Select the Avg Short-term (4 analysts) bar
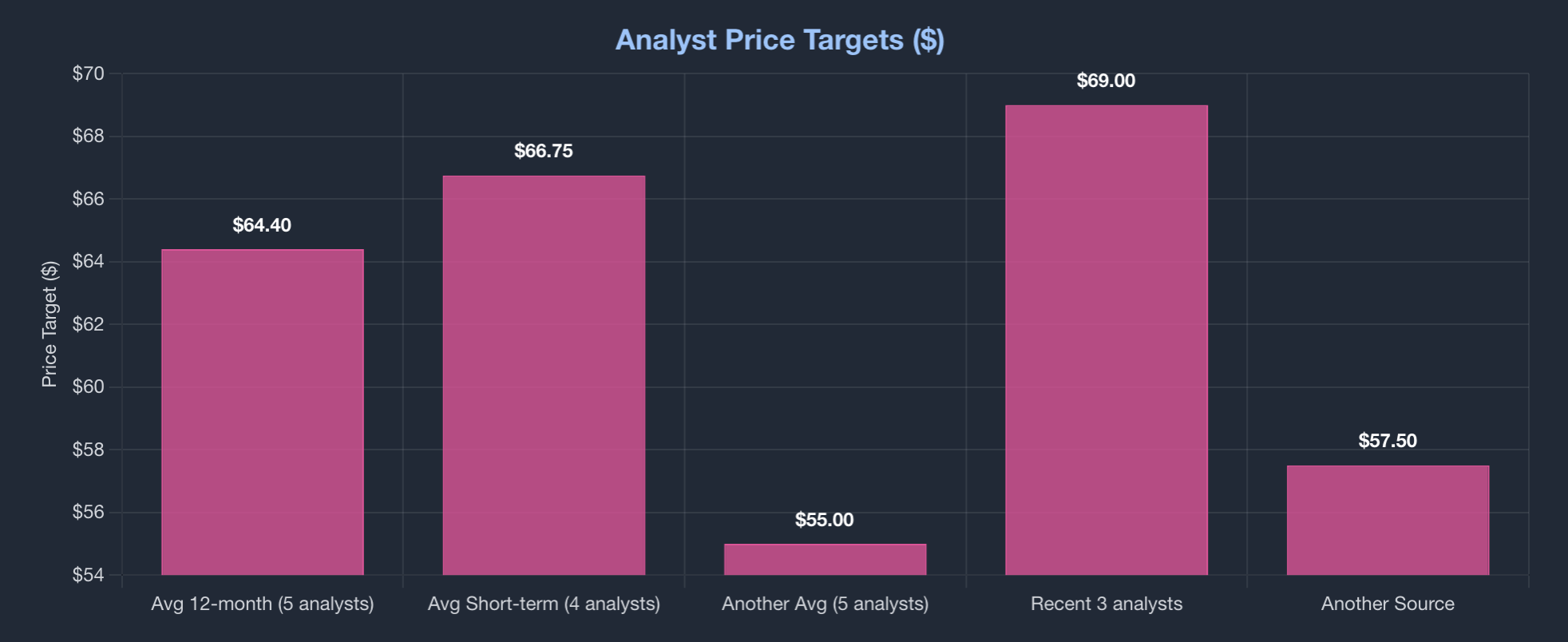 coord(544,375)
